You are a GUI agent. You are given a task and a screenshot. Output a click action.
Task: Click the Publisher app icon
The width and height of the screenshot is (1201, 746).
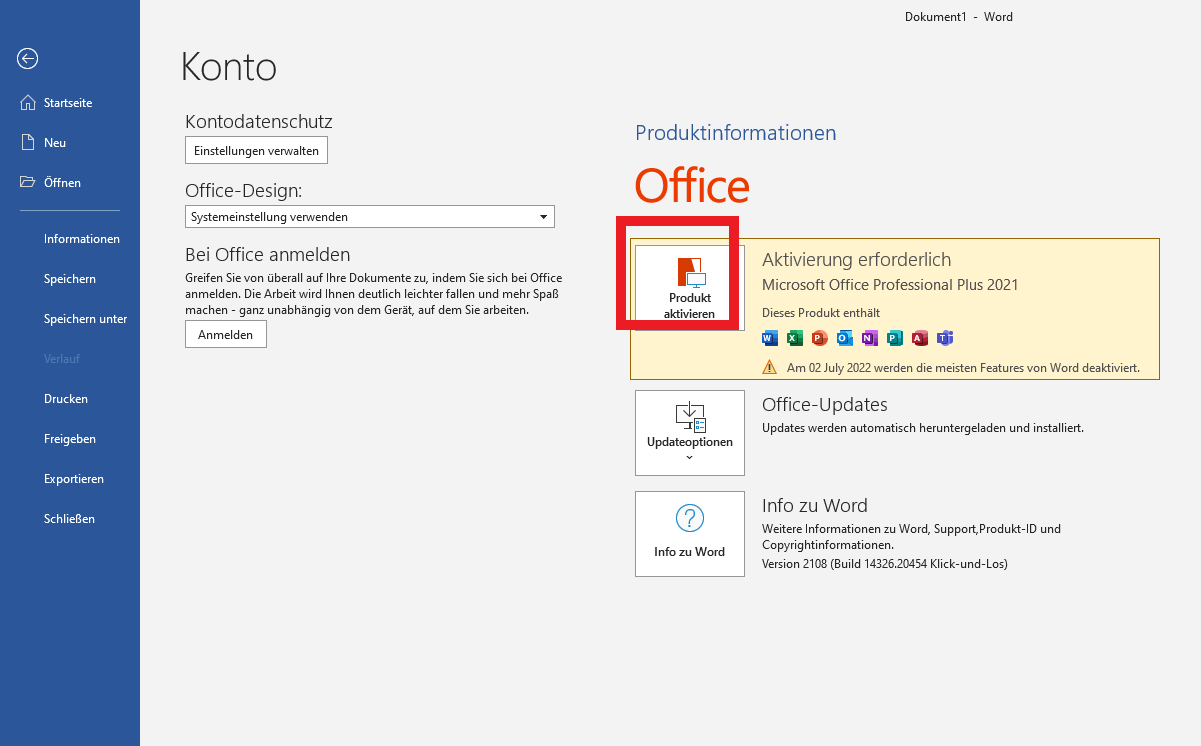pos(895,338)
